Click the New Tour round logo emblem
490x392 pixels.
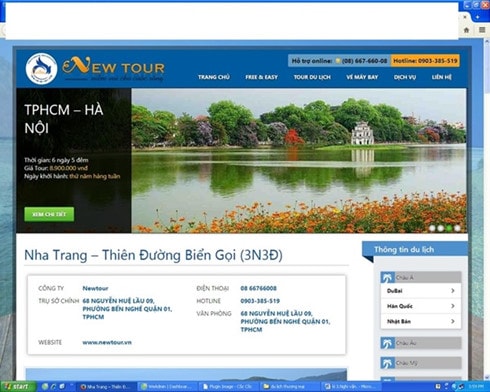click(42, 68)
